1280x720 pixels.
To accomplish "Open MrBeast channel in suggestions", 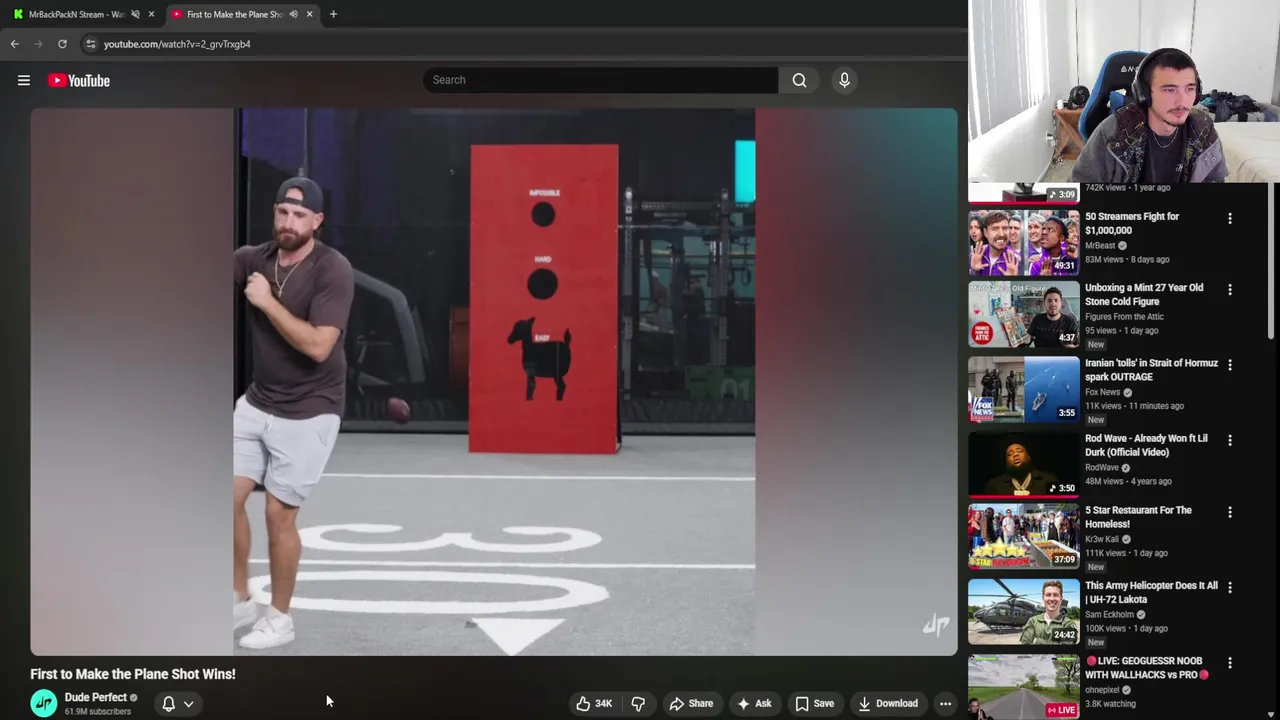I will [x=1100, y=245].
